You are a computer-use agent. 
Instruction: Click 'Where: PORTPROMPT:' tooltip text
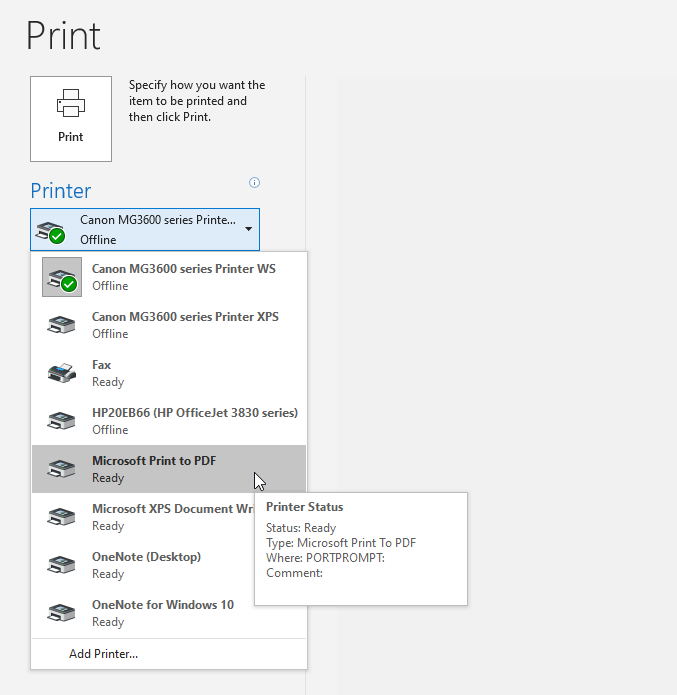tap(325, 558)
